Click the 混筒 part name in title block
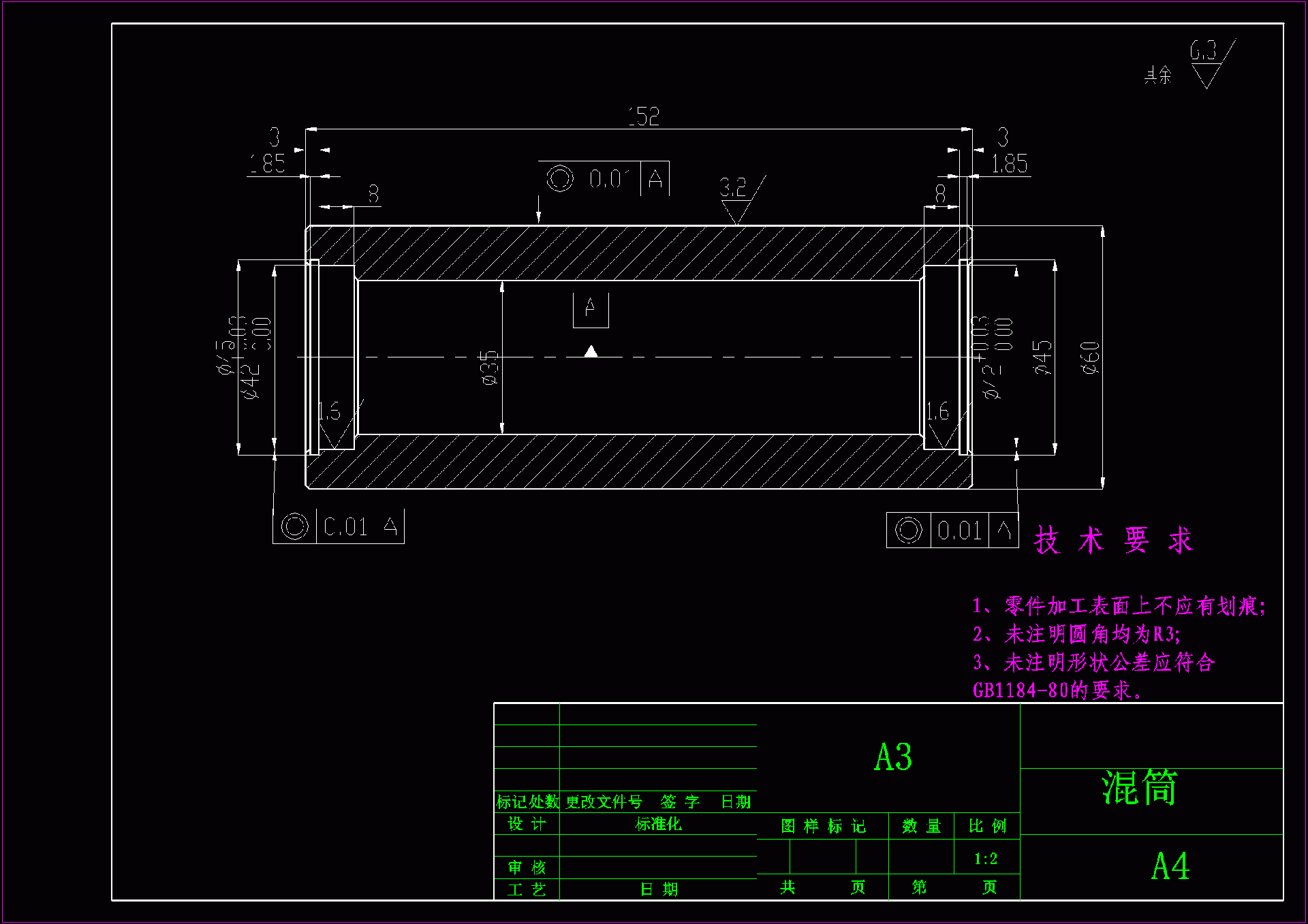The width and height of the screenshot is (1308, 924). [1139, 788]
